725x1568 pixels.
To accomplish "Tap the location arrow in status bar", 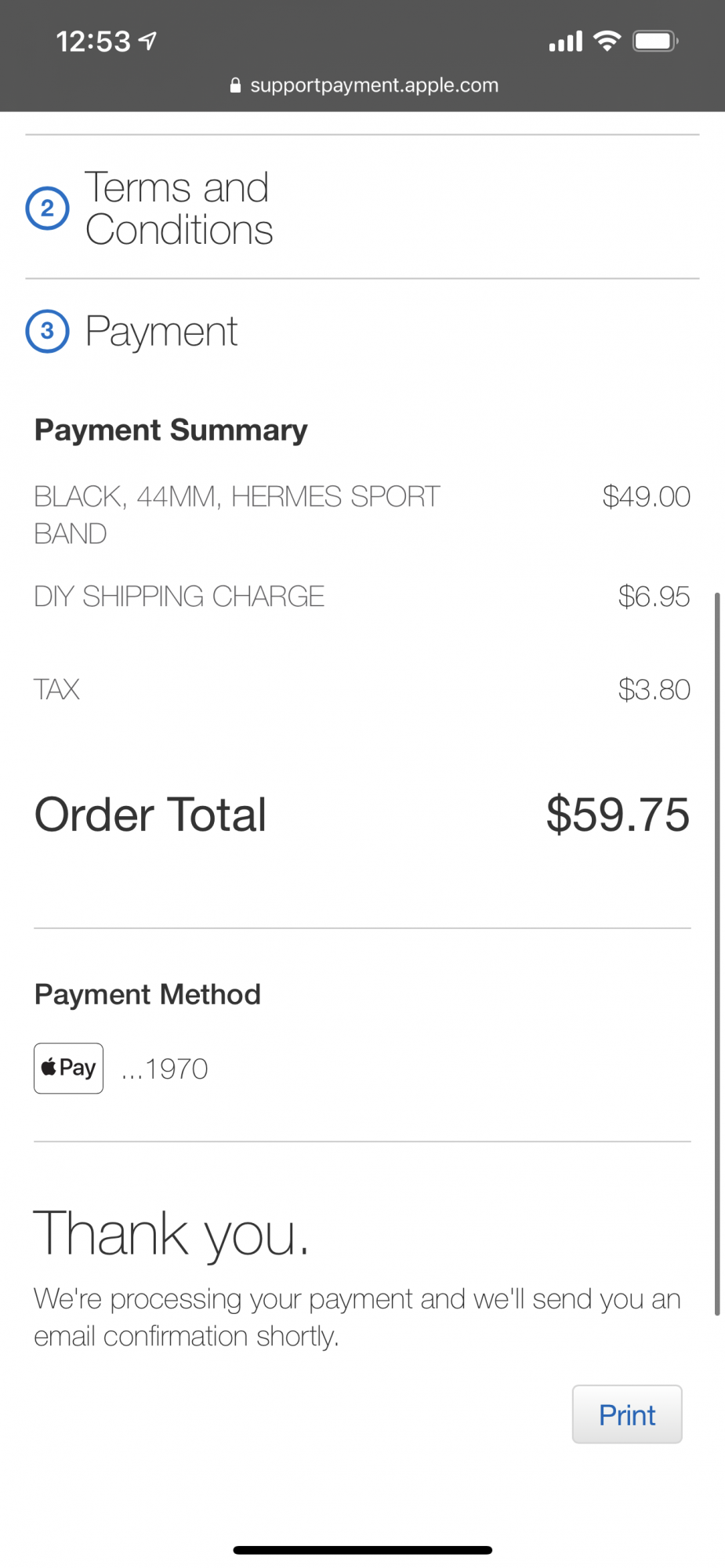I will (x=147, y=41).
